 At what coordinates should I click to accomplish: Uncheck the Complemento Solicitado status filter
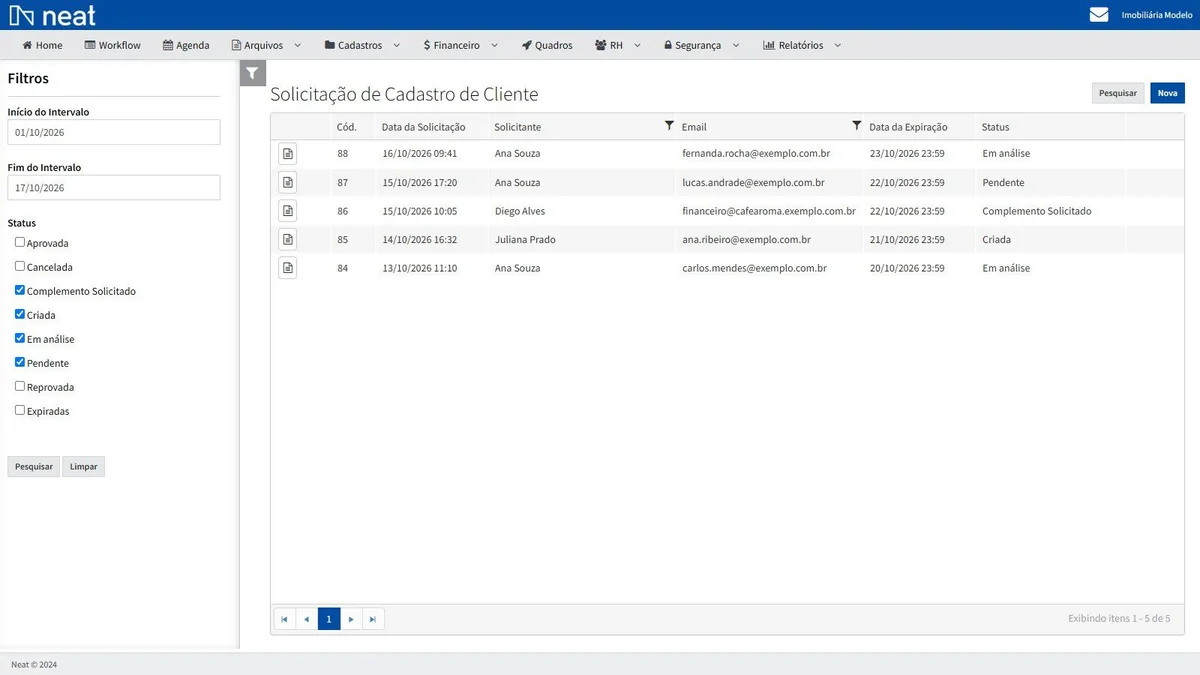[20, 290]
